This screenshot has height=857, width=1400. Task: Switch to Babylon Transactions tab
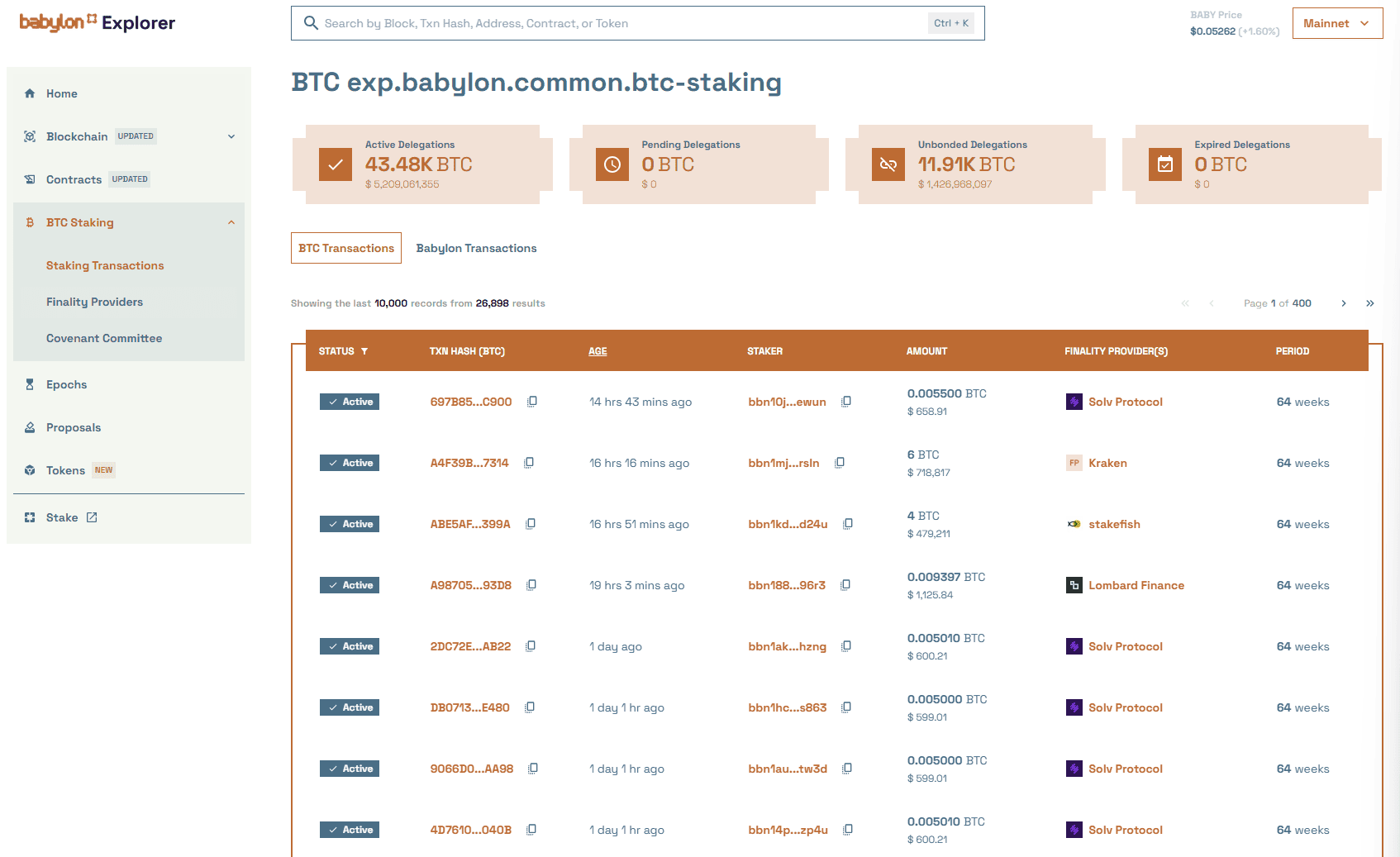pos(476,248)
